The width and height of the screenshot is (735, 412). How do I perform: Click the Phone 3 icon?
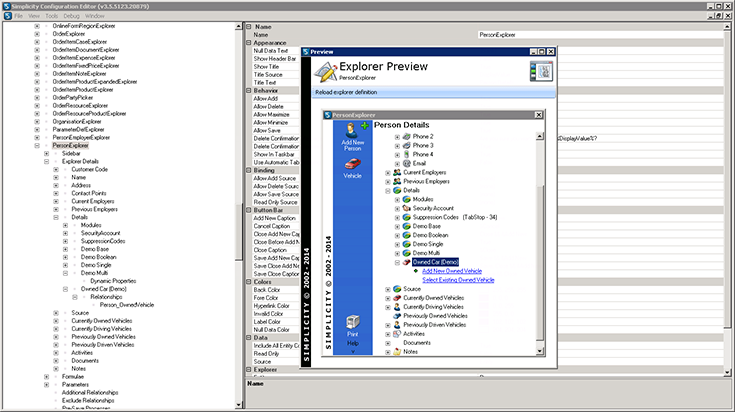pos(406,145)
